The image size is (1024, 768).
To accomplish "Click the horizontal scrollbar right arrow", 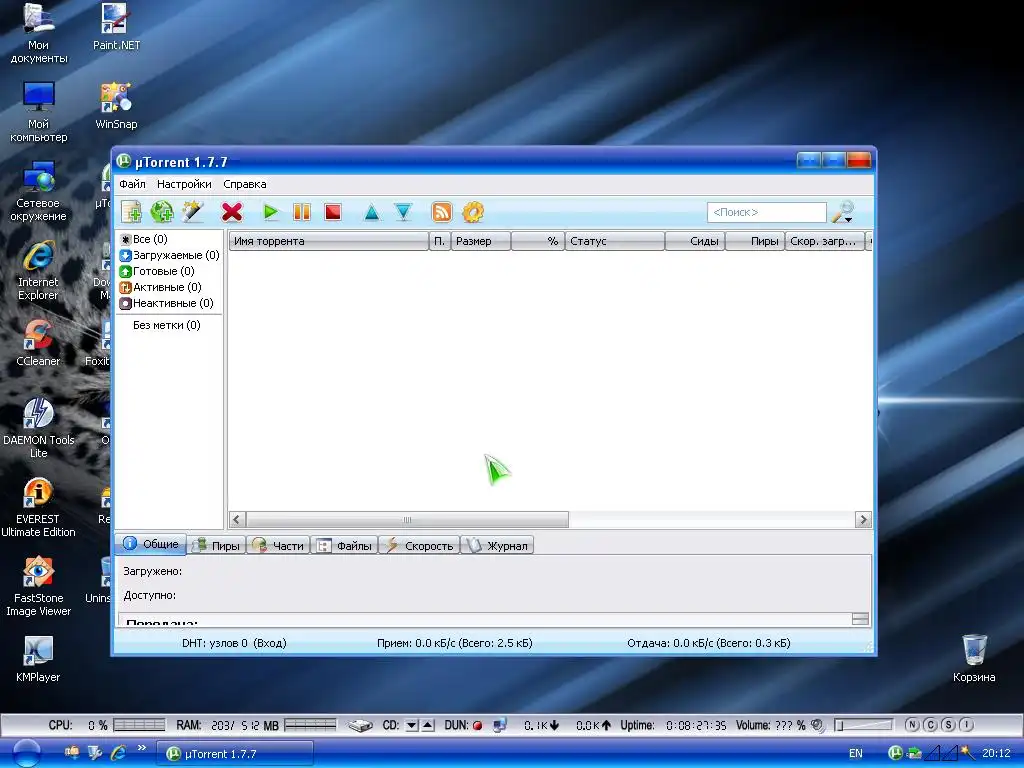I will point(863,520).
